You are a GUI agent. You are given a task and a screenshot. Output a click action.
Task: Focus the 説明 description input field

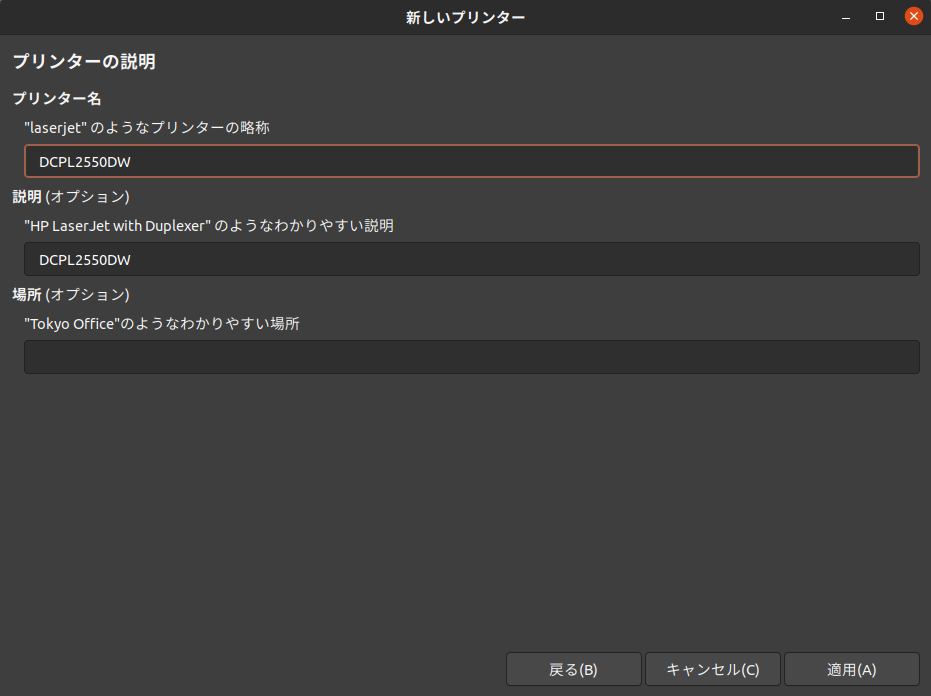(x=471, y=259)
